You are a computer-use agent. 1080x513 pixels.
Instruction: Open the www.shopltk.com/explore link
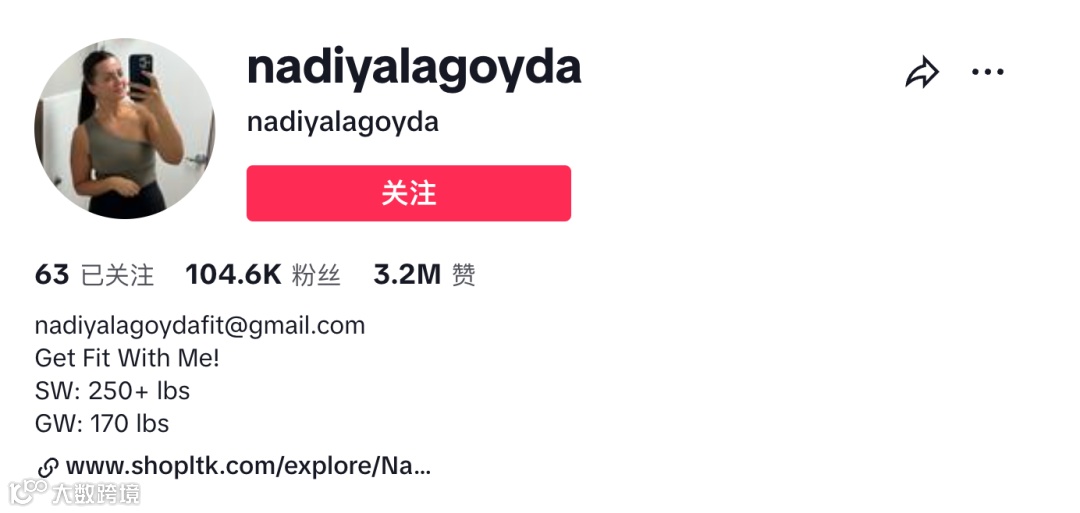pyautogui.click(x=248, y=467)
